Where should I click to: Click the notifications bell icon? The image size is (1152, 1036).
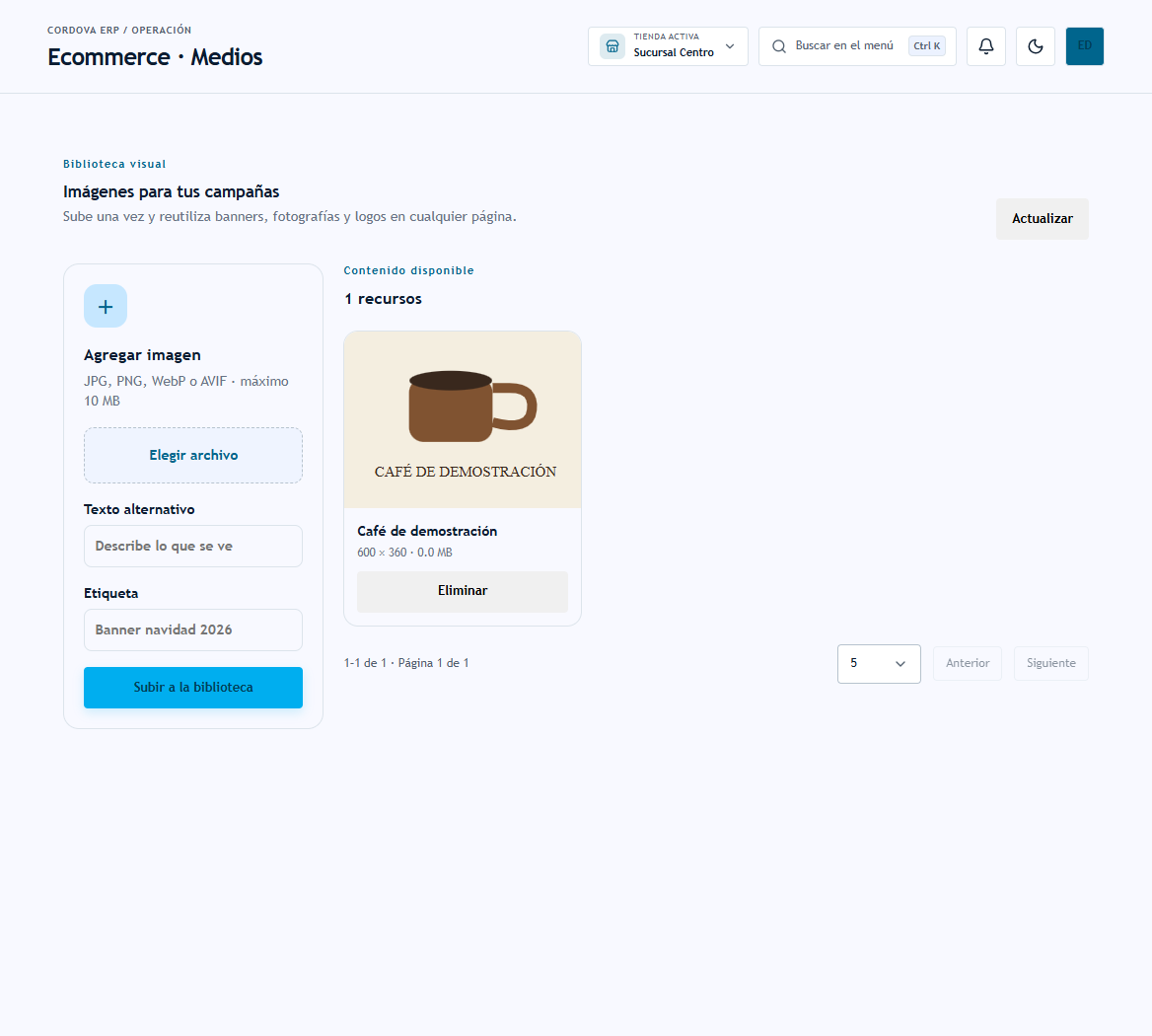tap(986, 46)
